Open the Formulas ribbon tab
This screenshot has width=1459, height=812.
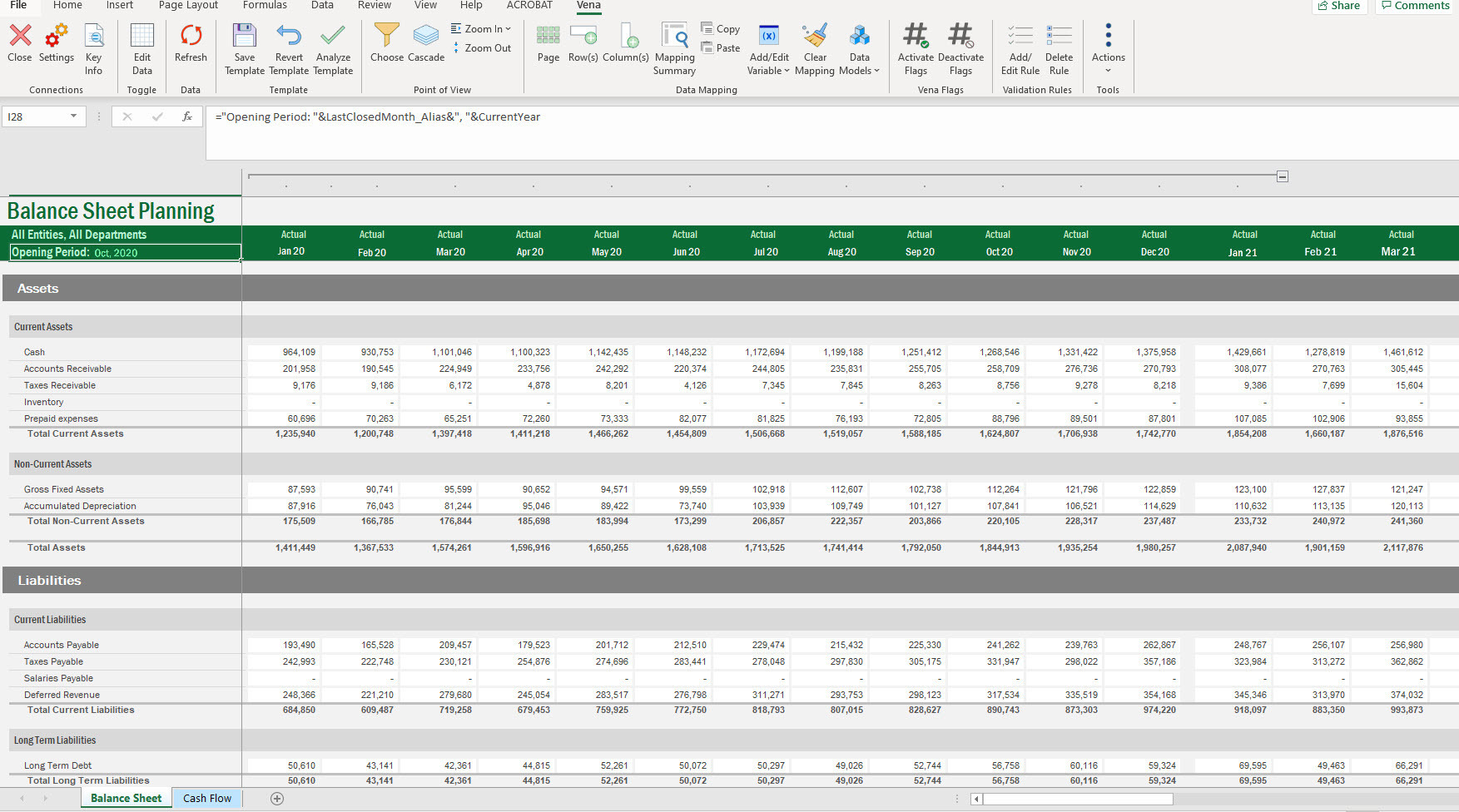[265, 6]
